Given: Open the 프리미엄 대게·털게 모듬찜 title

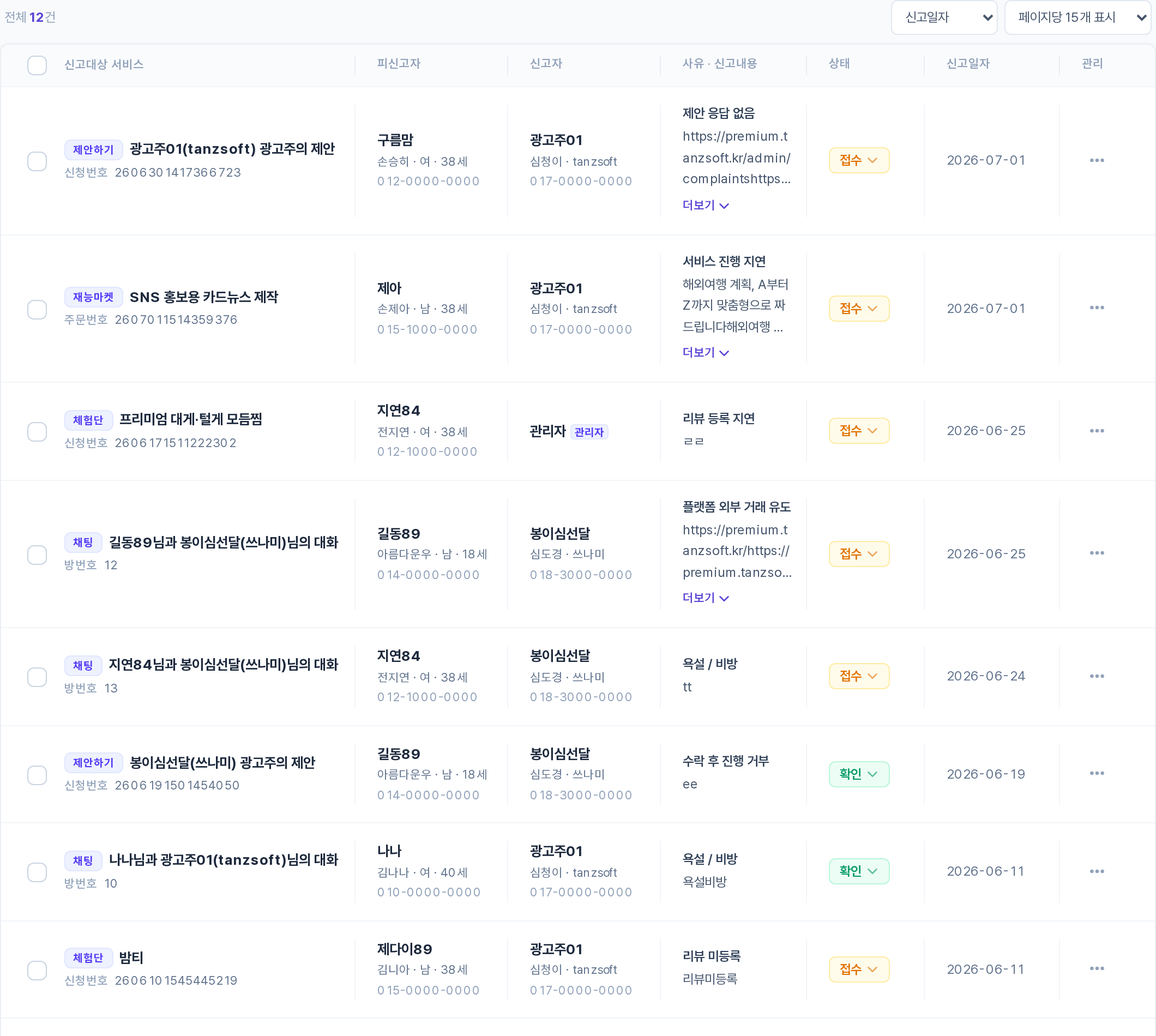Looking at the screenshot, I should pyautogui.click(x=191, y=419).
